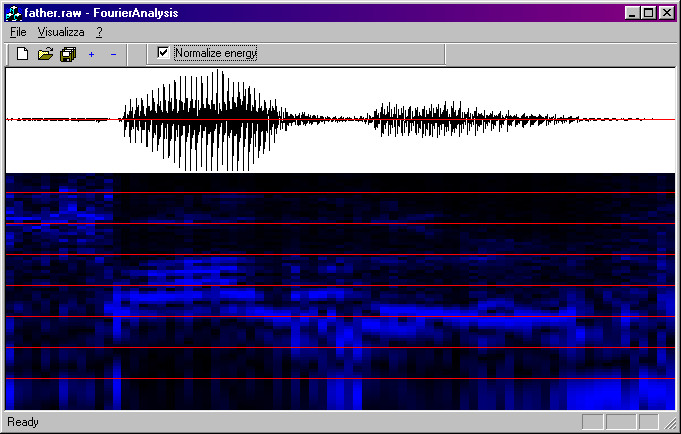Image resolution: width=681 pixels, height=434 pixels.
Task: Click the Ready text in status bar
Action: [23, 422]
